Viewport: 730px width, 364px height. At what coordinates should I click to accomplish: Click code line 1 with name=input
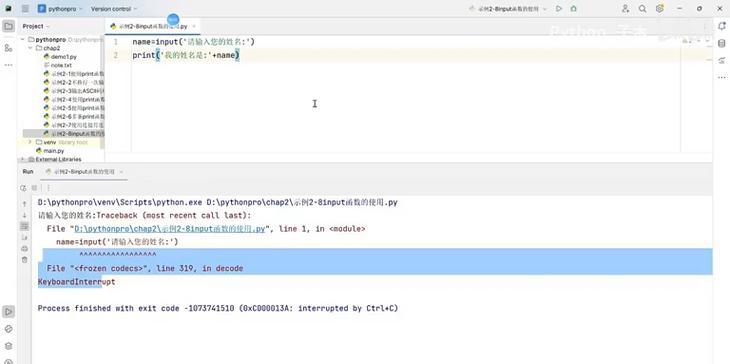pos(194,42)
